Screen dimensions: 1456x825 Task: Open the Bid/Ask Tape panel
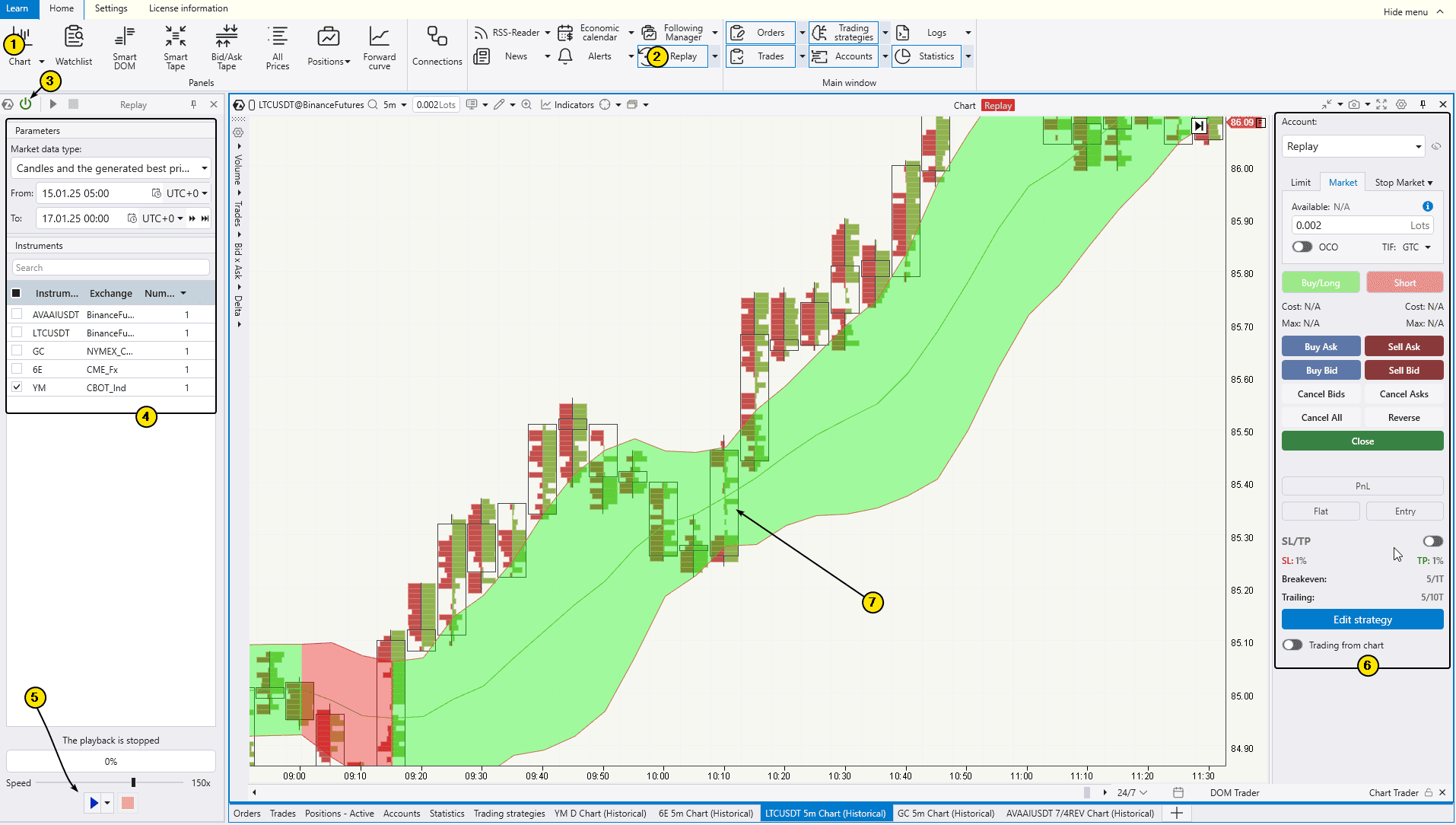point(227,48)
